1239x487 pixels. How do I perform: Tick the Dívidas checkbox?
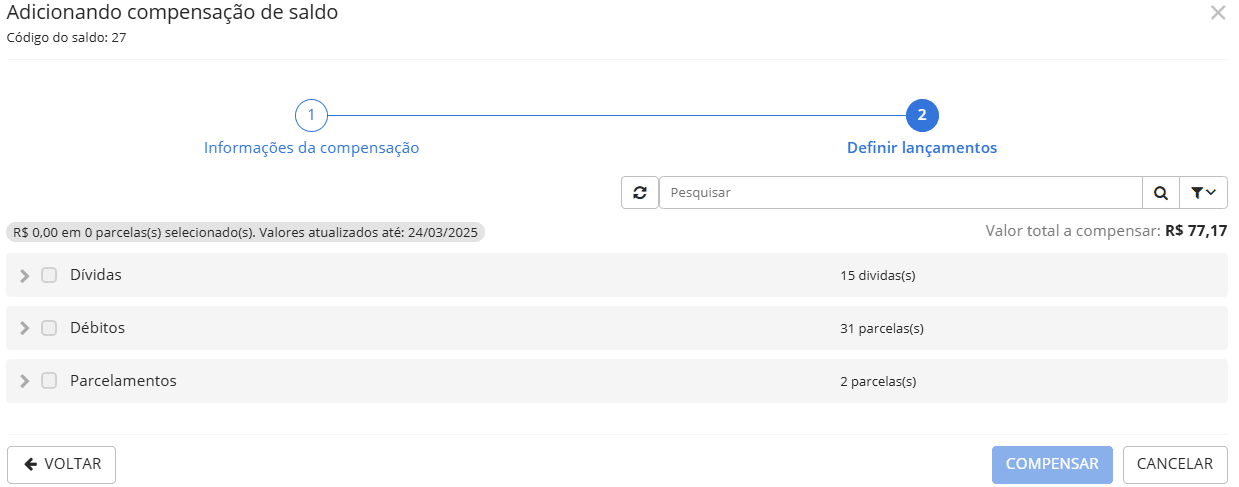(x=49, y=275)
